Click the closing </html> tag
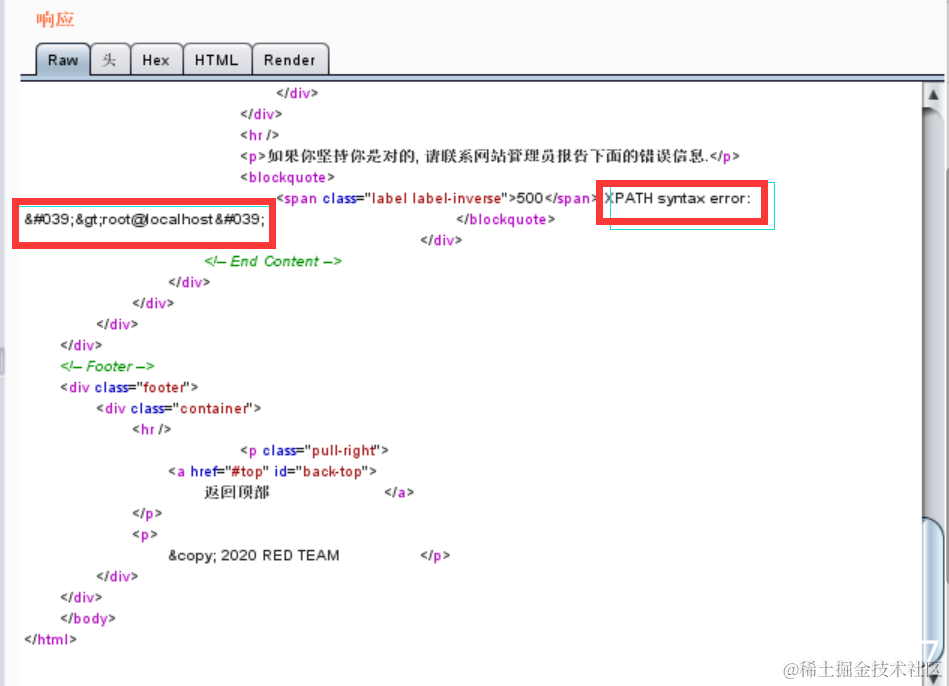 point(50,639)
